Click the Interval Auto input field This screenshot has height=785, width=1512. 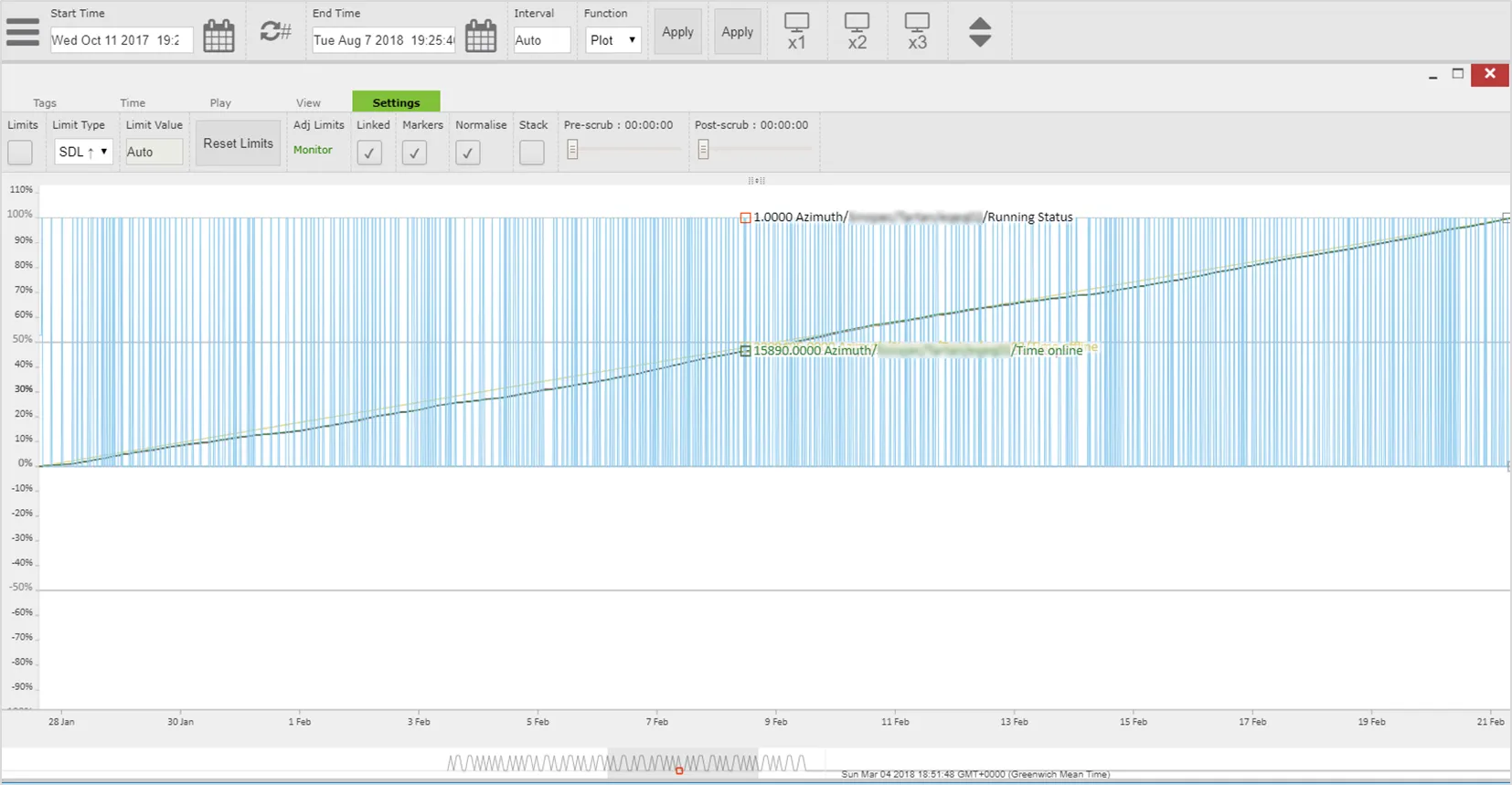[x=541, y=40]
